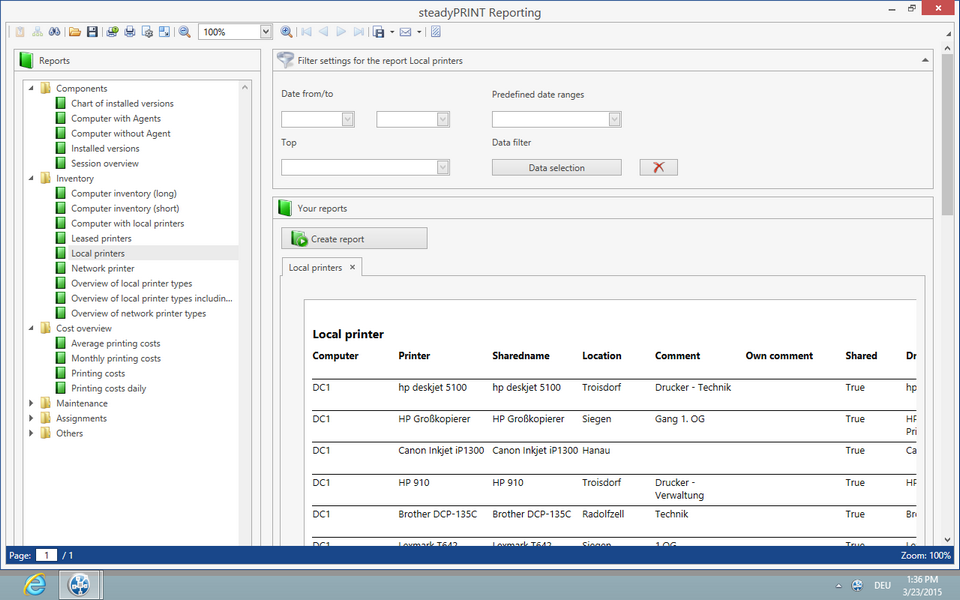This screenshot has width=960, height=600.
Task: Click the scale page toolbar icon
Action: point(164,32)
